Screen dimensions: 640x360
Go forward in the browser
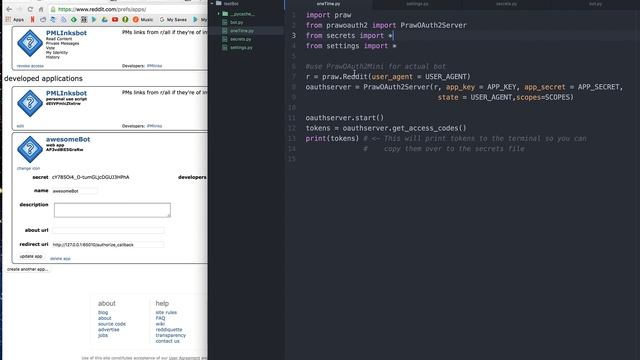[x=20, y=9]
